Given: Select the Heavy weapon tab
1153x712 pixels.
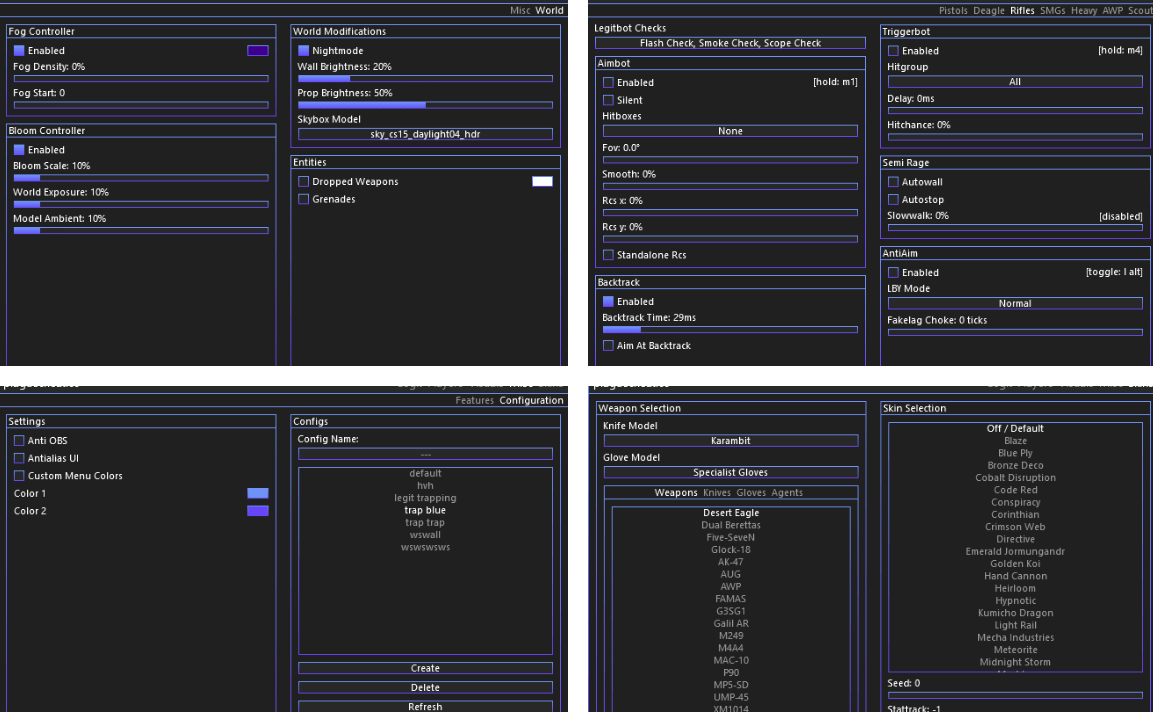Looking at the screenshot, I should pyautogui.click(x=1084, y=10).
